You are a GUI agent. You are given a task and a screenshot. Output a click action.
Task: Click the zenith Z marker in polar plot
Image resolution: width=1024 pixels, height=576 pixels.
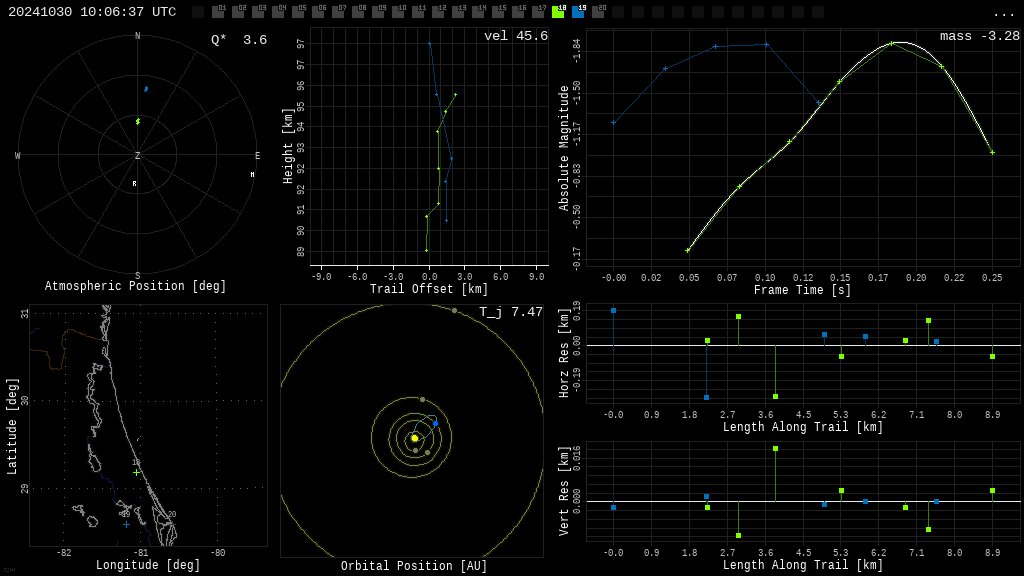138,156
